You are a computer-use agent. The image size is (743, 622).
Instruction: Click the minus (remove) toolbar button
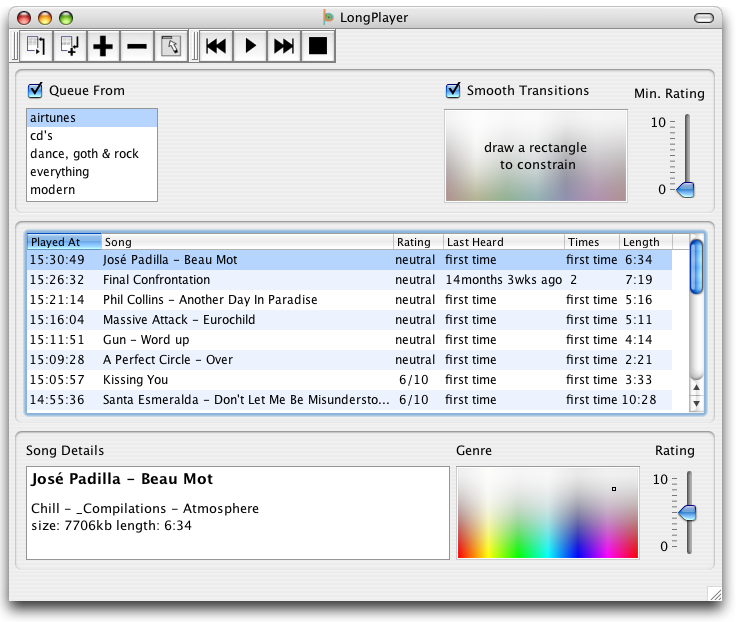click(137, 46)
